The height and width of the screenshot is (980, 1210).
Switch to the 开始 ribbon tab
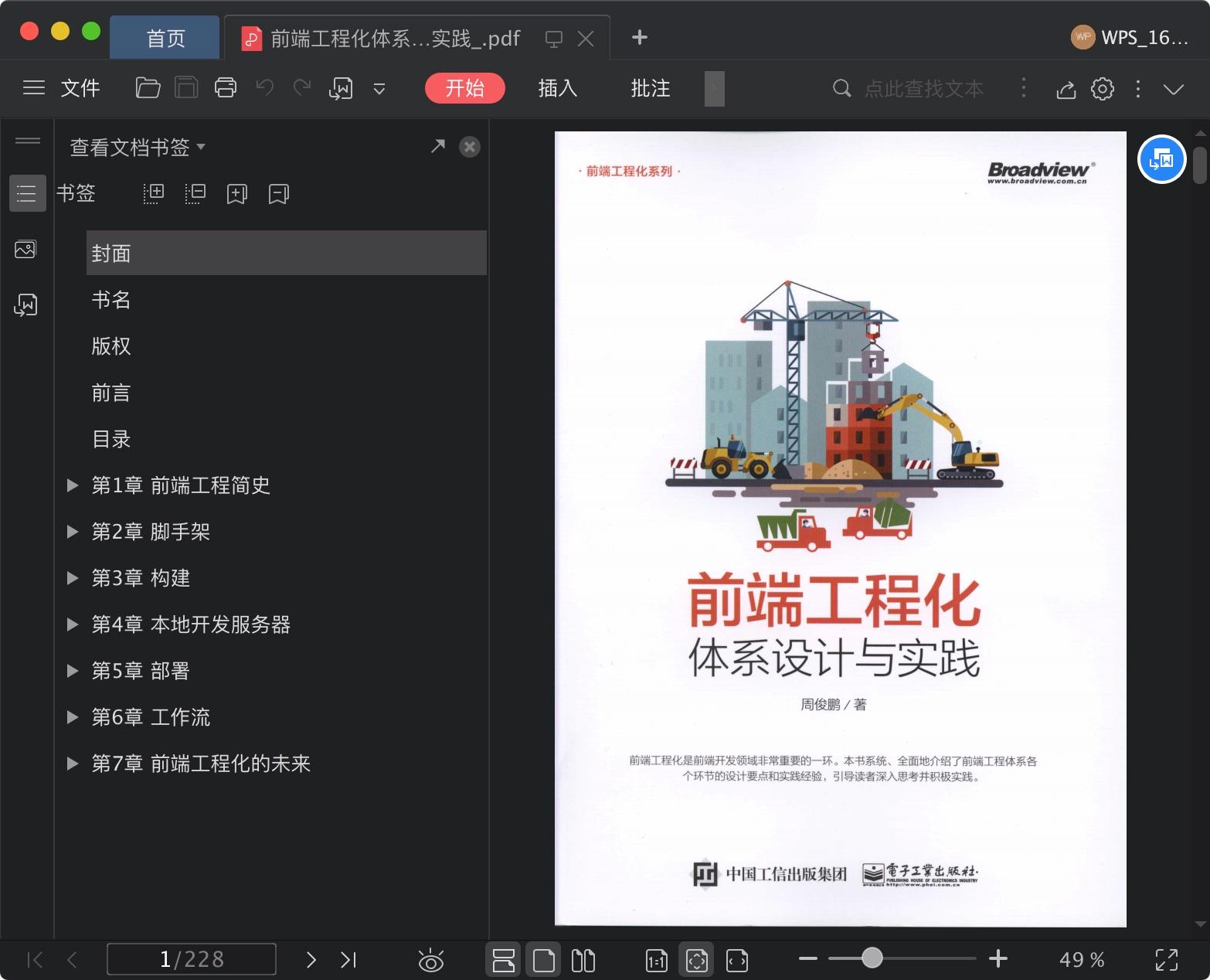[x=465, y=88]
